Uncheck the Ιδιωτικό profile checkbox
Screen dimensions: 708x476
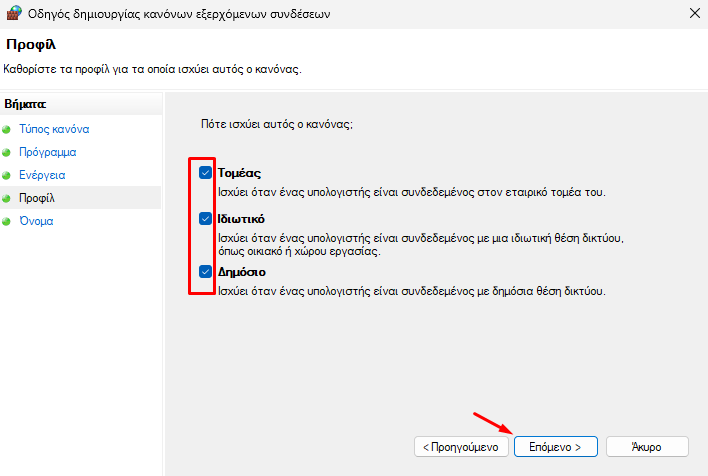point(205,219)
